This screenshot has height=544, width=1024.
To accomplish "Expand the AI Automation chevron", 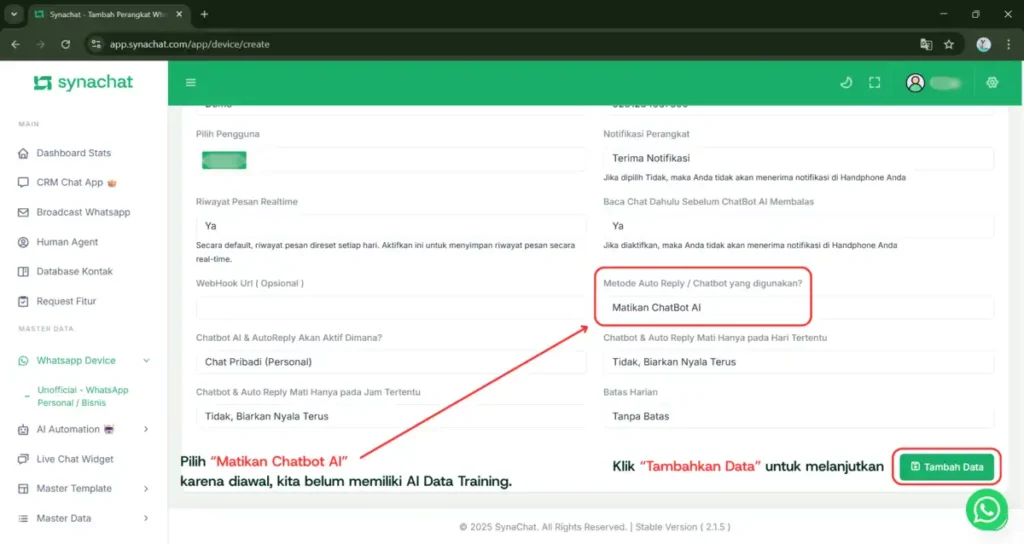I will pyautogui.click(x=146, y=429).
